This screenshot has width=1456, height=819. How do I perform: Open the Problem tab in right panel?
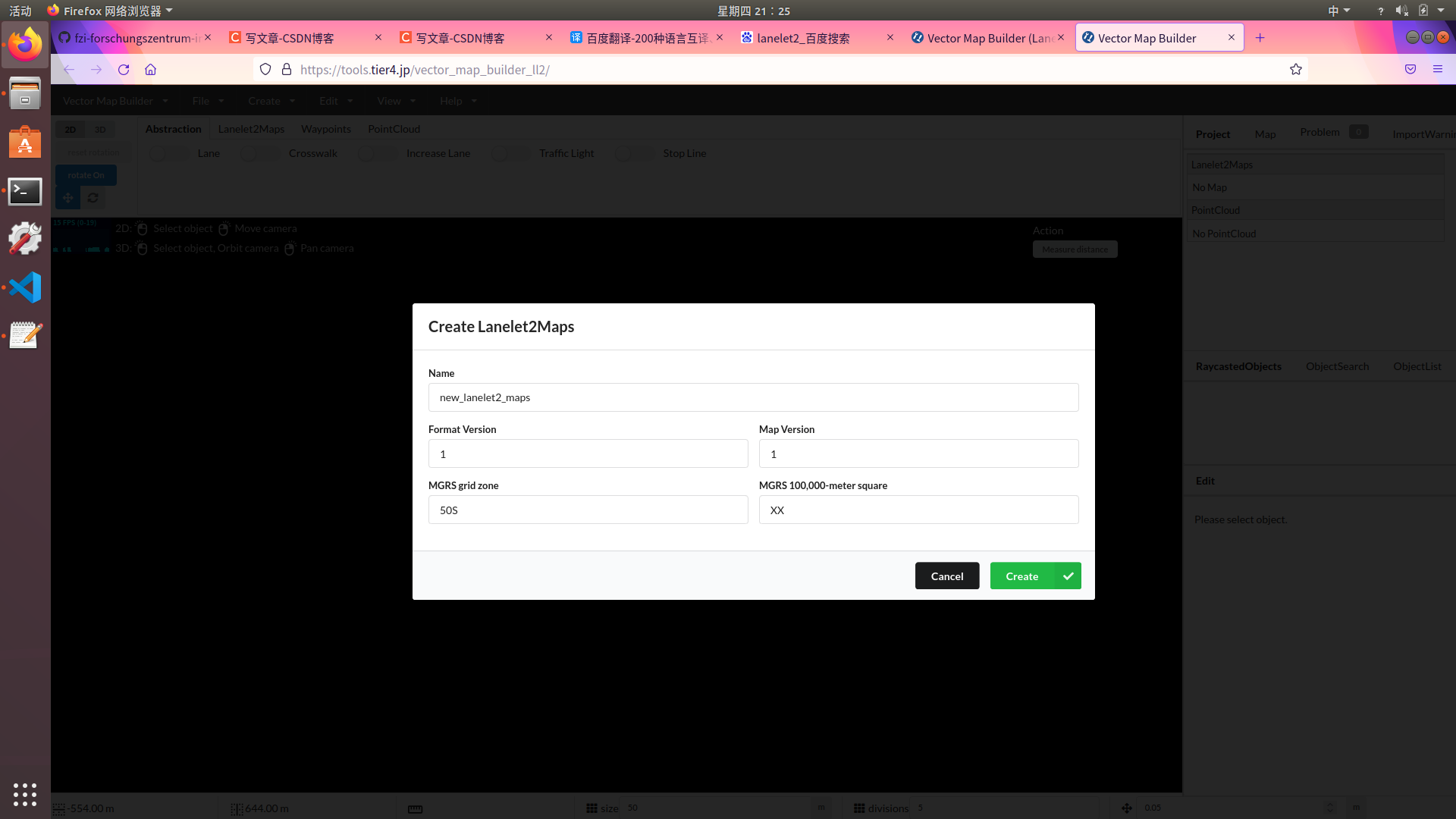[x=1333, y=132]
